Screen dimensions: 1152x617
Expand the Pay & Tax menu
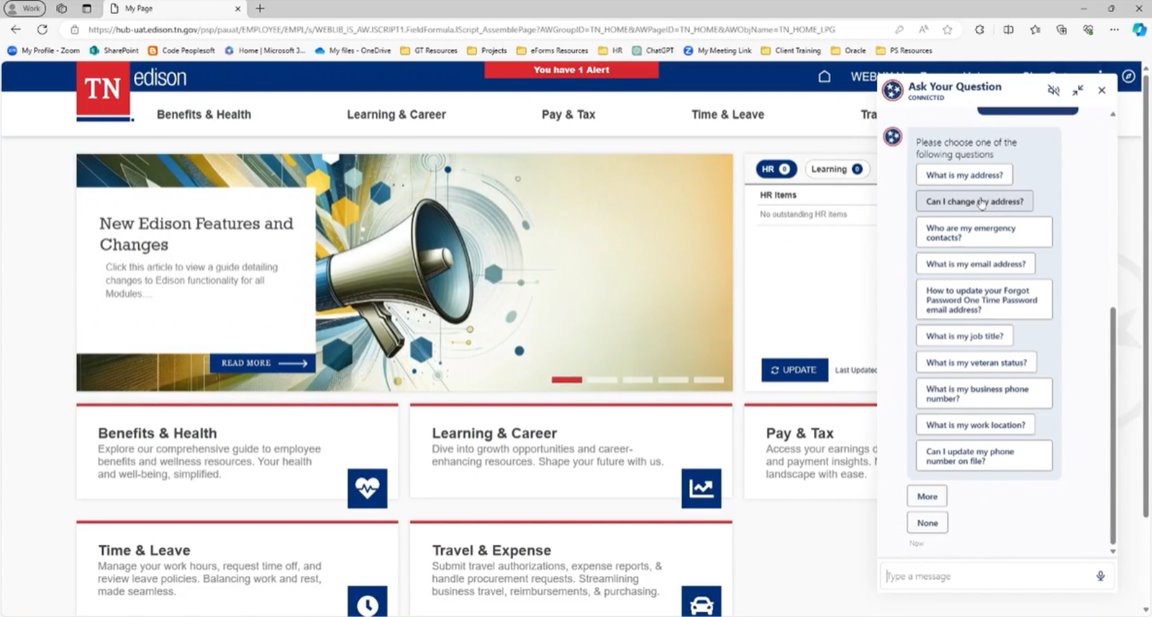[x=568, y=115]
